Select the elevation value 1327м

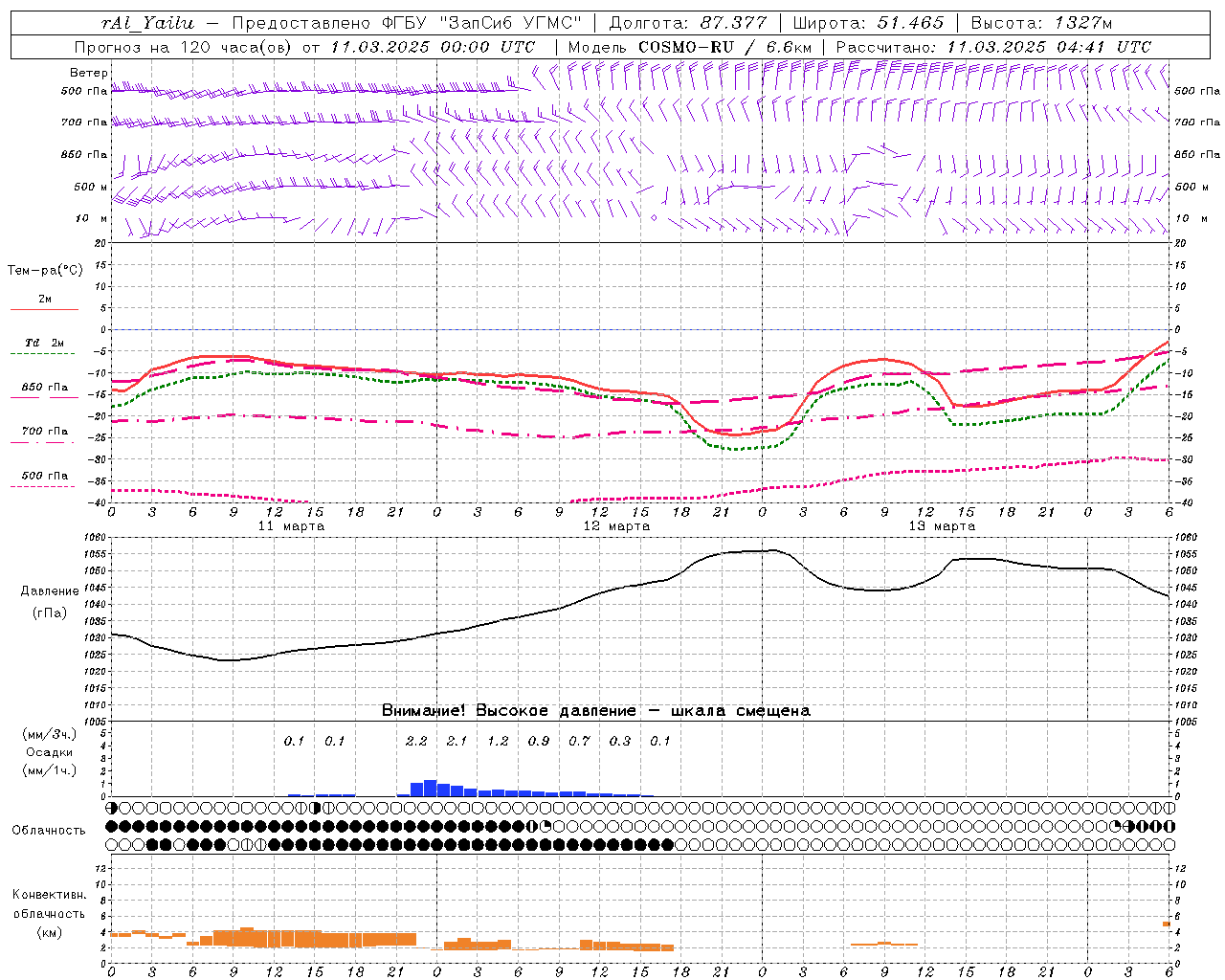[1081, 23]
